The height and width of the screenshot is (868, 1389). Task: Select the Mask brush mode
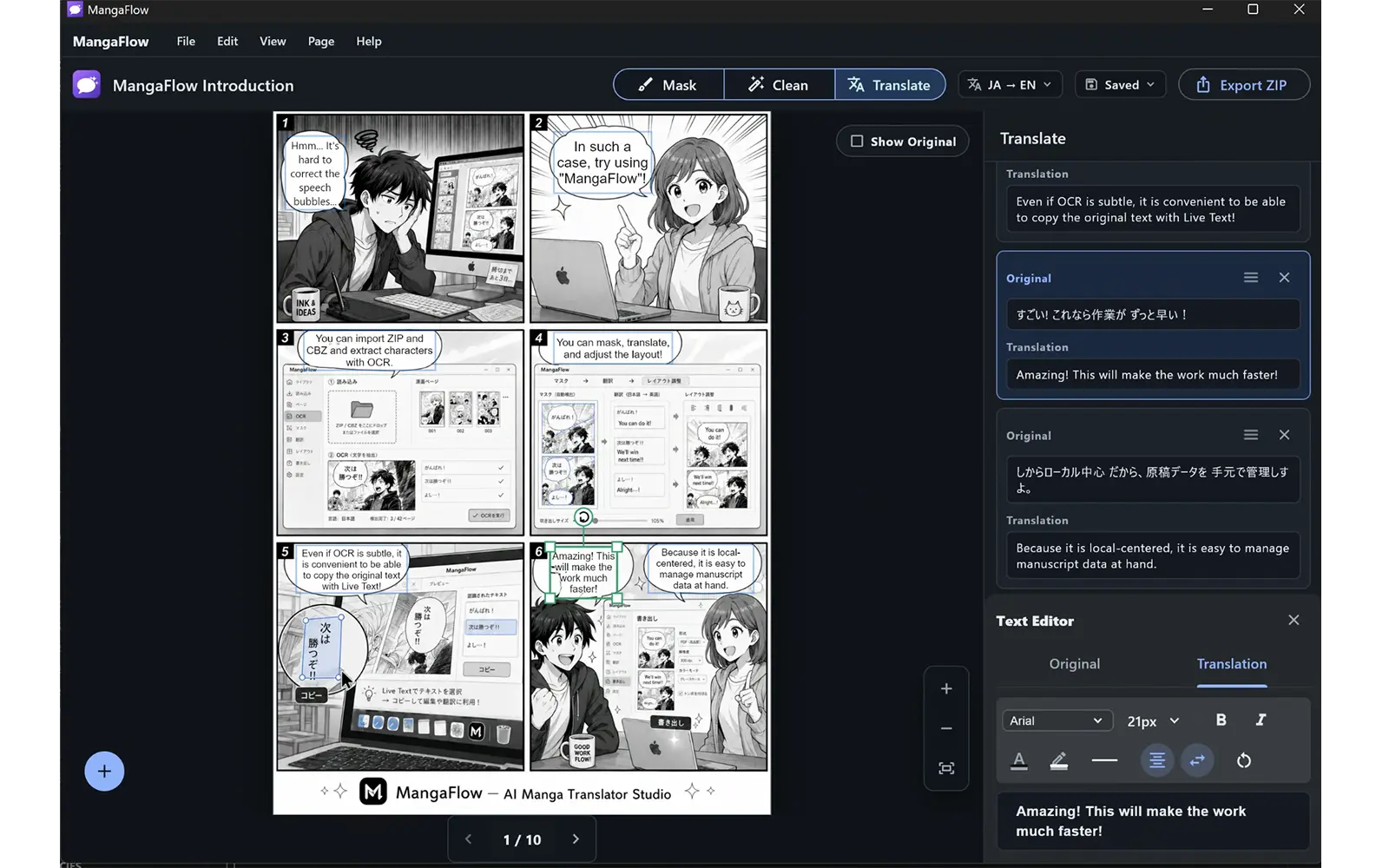coord(668,85)
